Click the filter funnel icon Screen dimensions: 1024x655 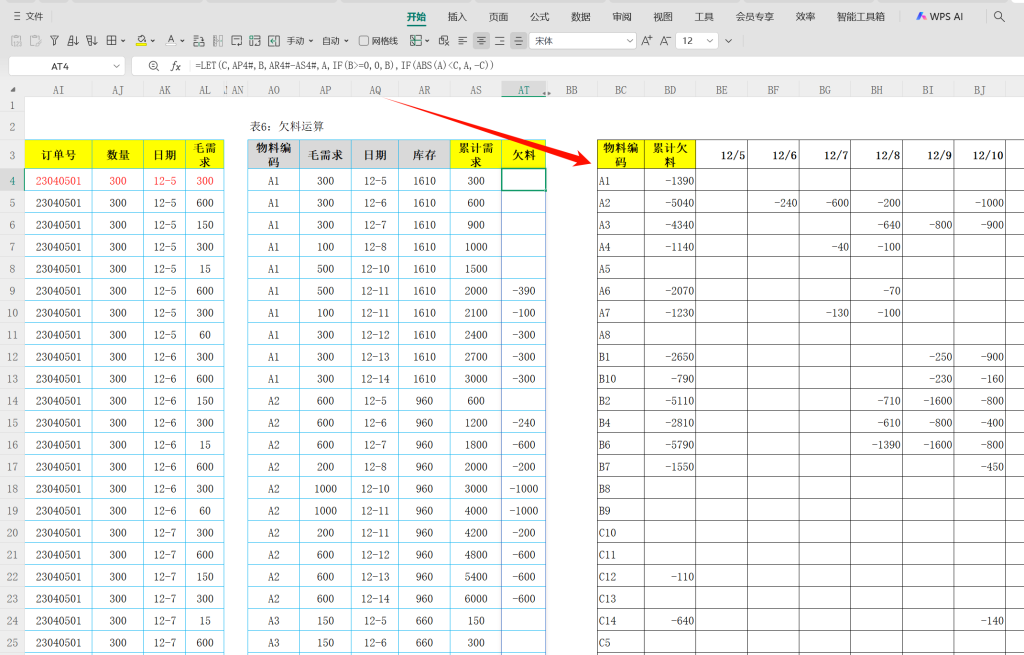tap(54, 40)
